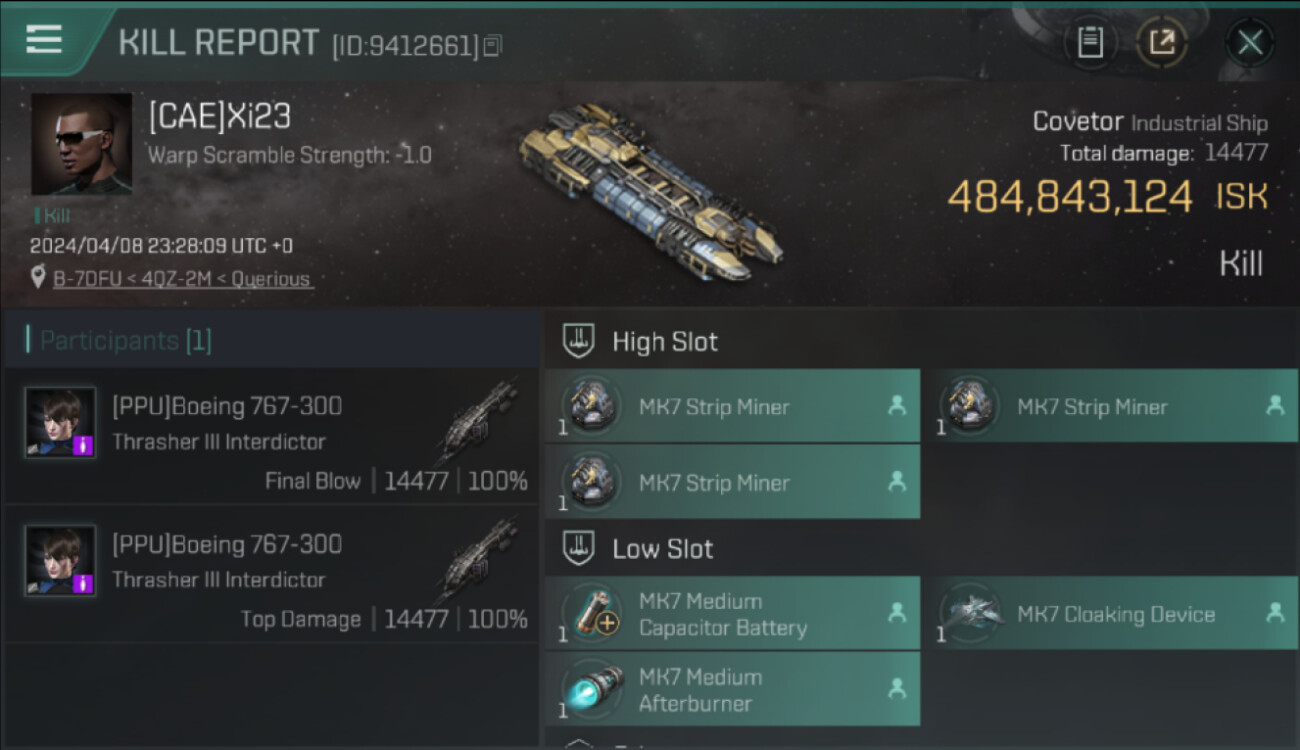The width and height of the screenshot is (1300, 750).
Task: Open the B-7DFU location link
Action: 183,279
